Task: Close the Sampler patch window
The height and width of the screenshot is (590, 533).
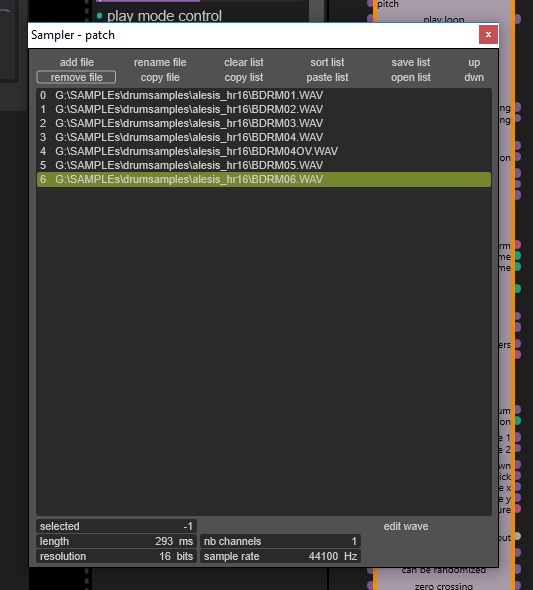Action: (488, 35)
